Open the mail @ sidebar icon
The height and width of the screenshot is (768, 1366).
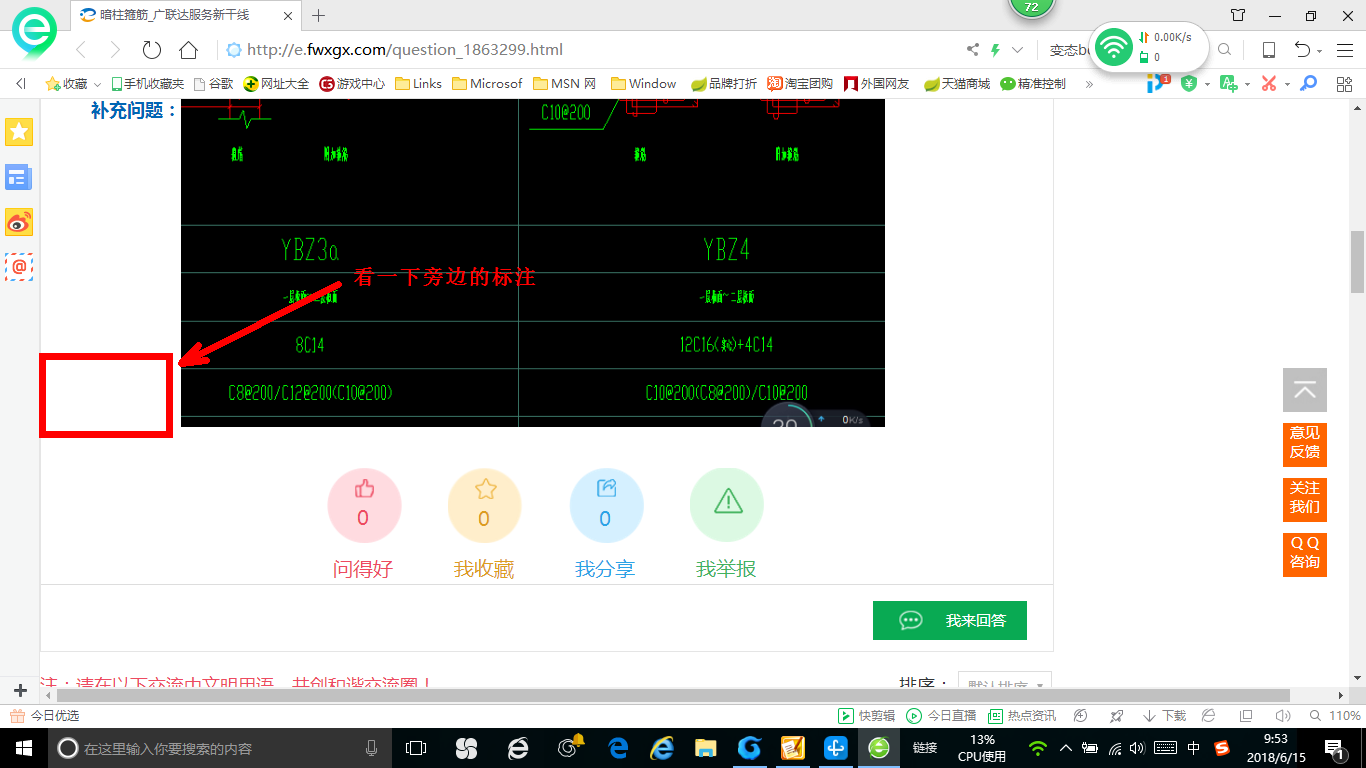click(x=19, y=267)
